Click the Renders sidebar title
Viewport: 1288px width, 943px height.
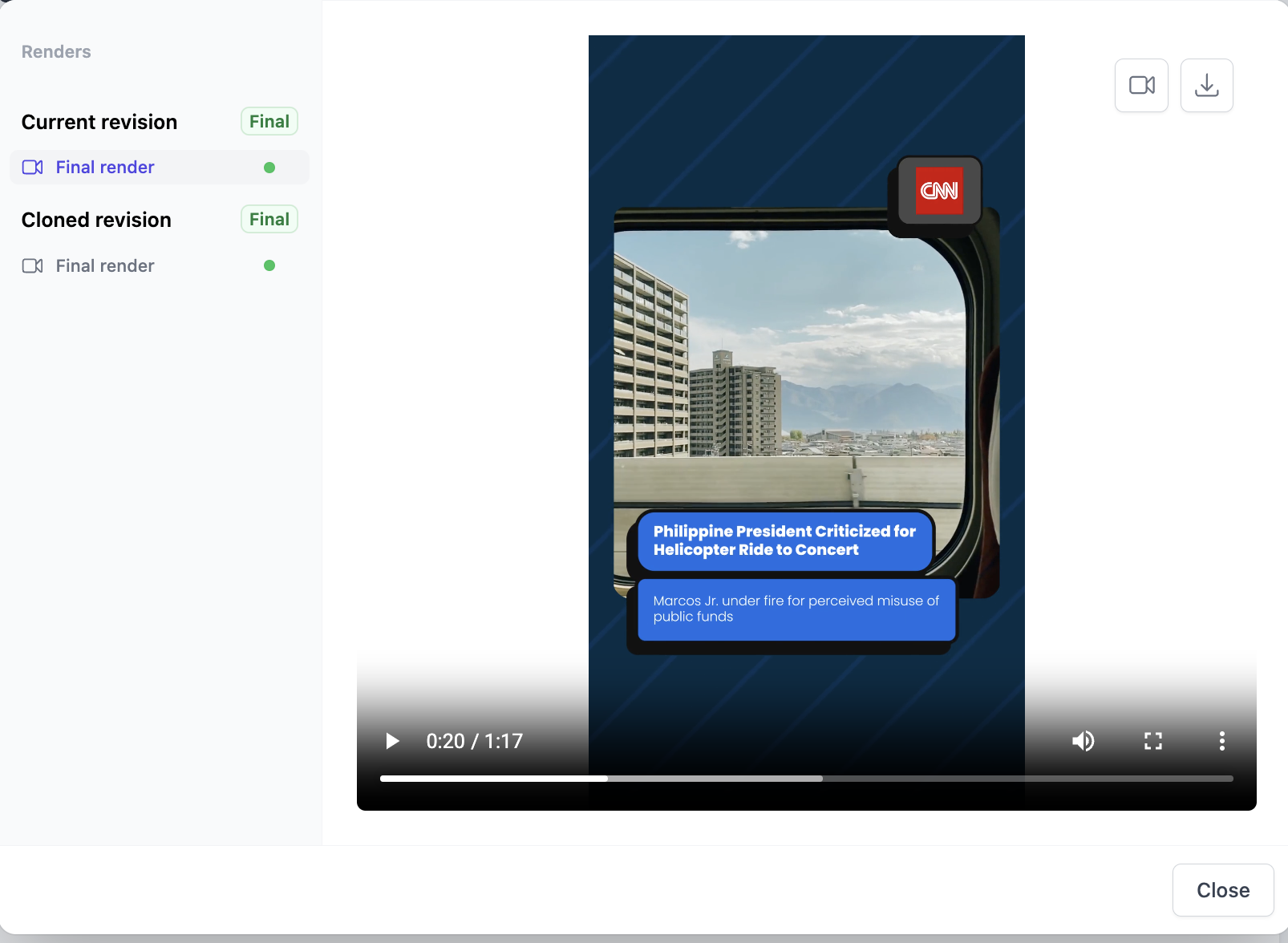(x=56, y=52)
